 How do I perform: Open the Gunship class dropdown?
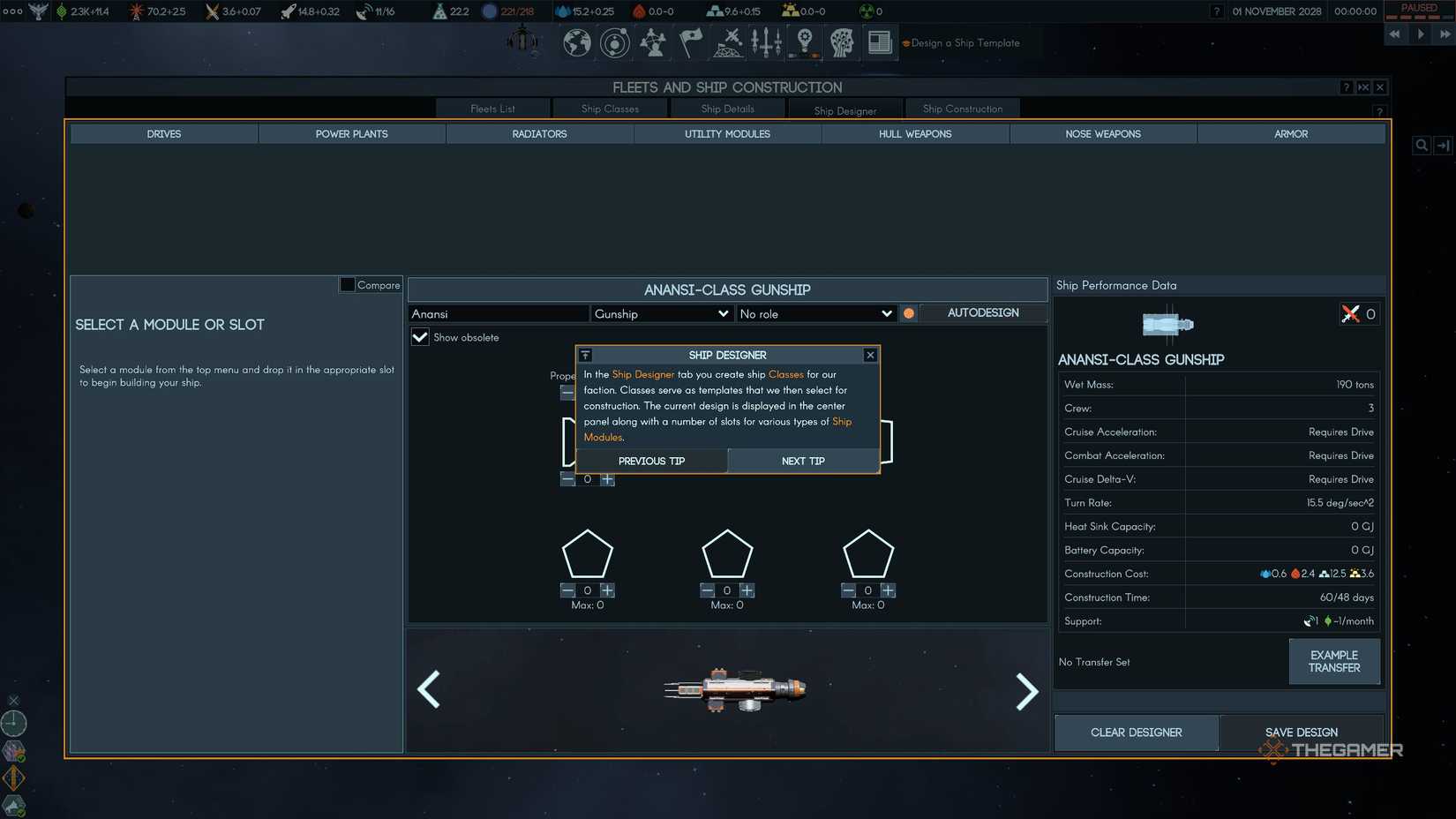[x=661, y=313]
